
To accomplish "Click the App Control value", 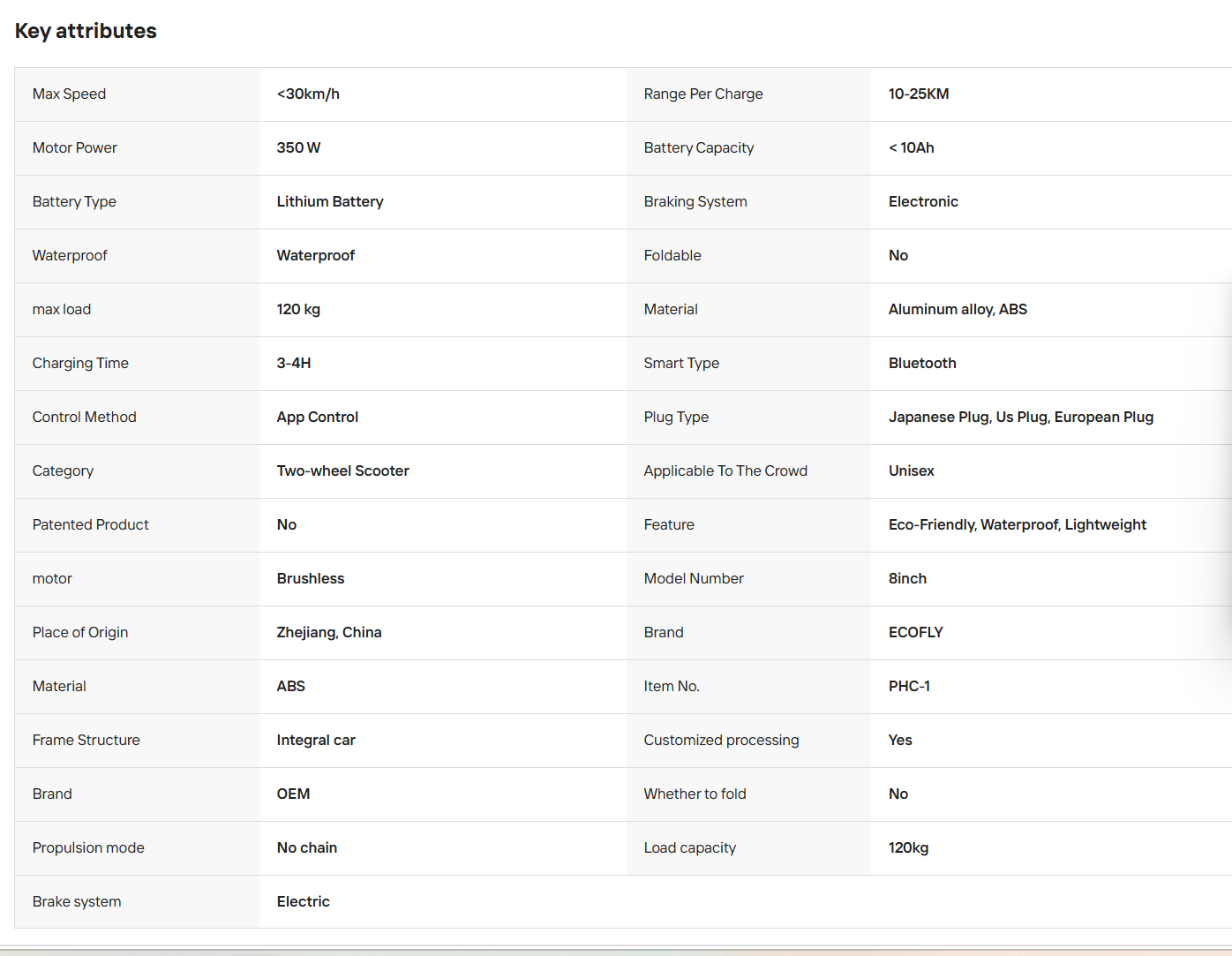I will click(318, 417).
